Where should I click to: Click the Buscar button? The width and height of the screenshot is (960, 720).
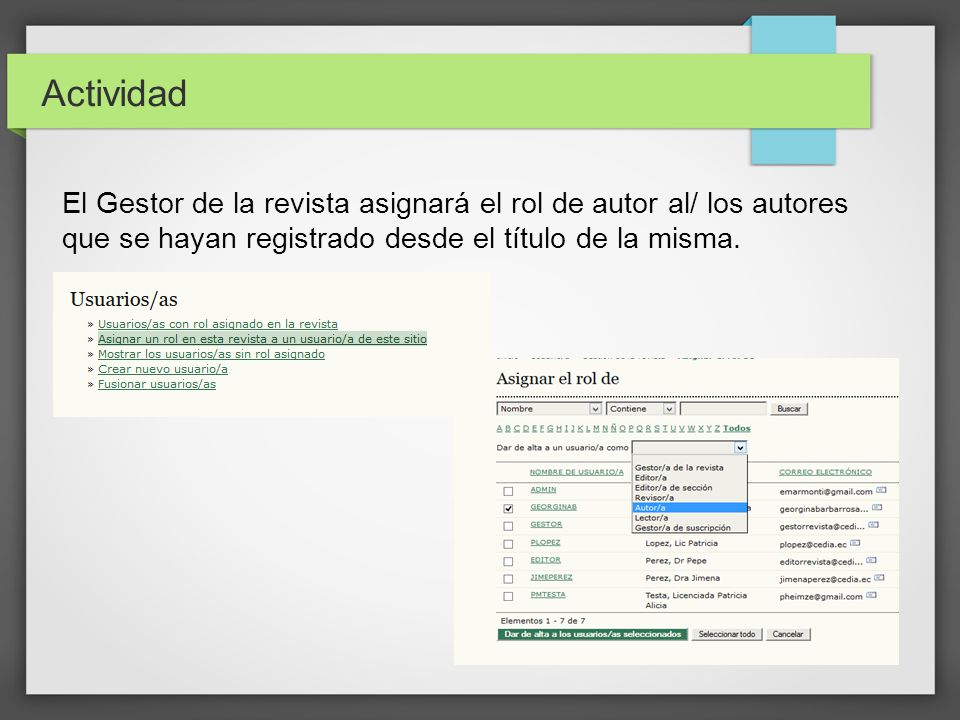point(789,409)
